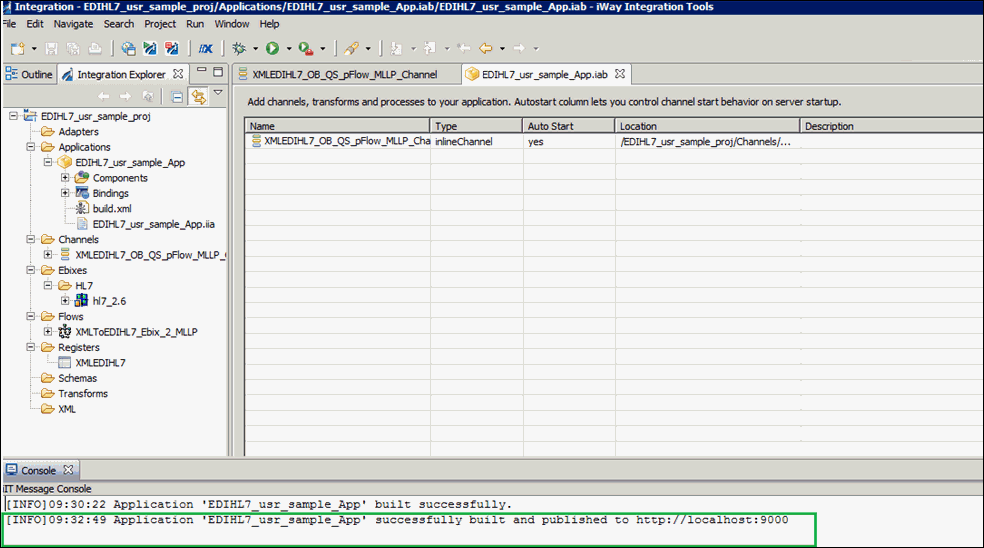Close the Console view tab
984x548 pixels.
point(68,470)
